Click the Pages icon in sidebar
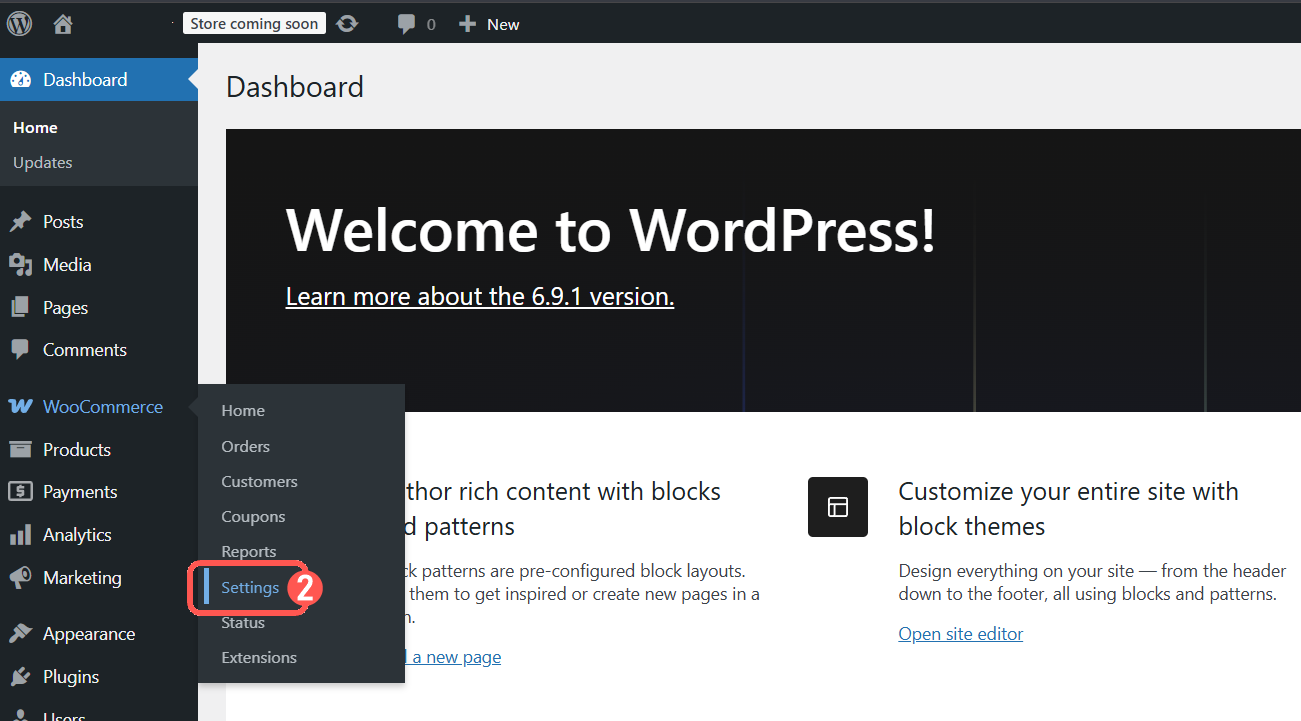 (x=21, y=308)
